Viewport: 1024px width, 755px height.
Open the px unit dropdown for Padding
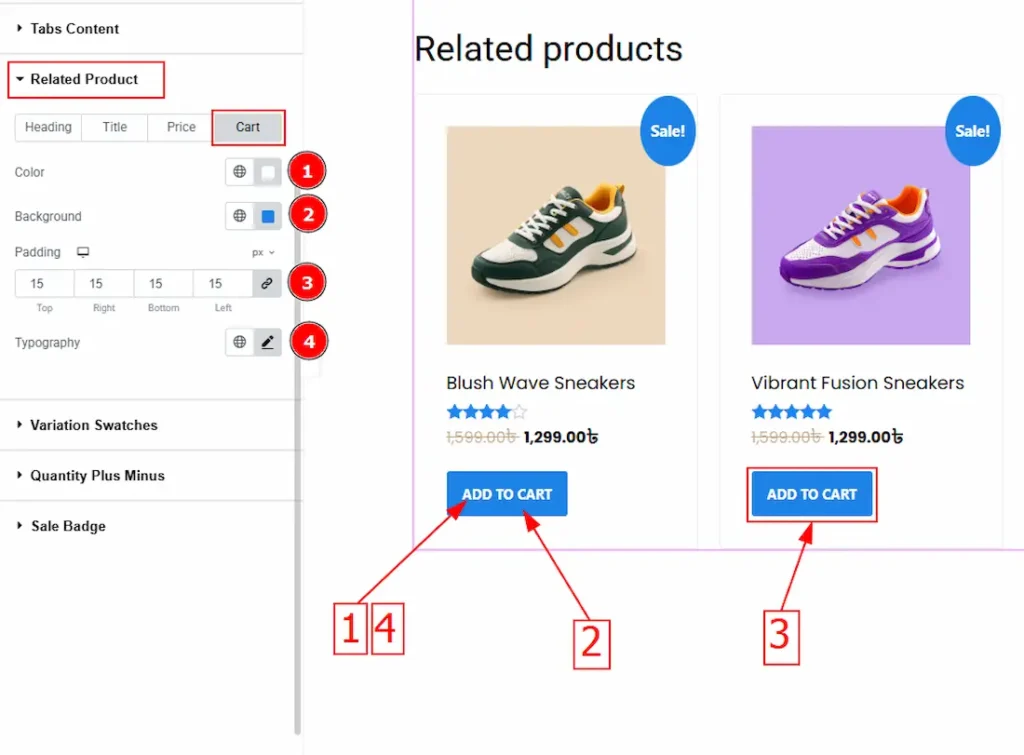coord(263,253)
